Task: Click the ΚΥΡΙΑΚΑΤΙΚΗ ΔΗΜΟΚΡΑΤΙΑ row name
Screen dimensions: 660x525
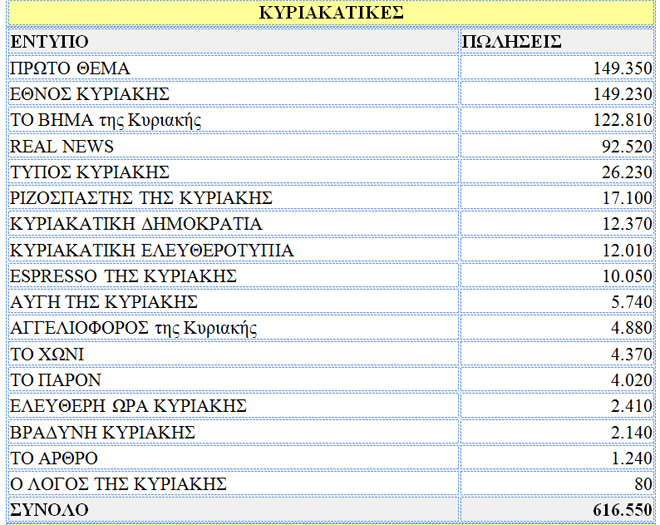Action: 136,224
